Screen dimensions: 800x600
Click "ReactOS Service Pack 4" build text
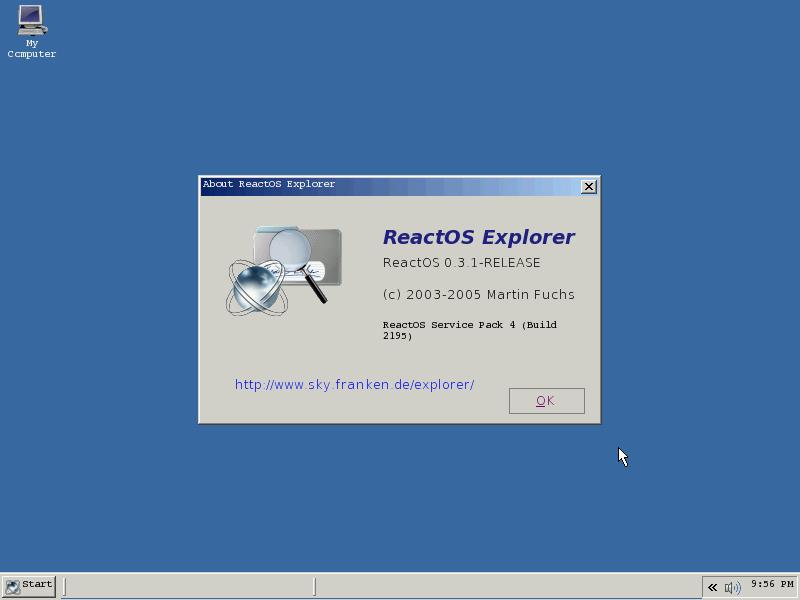pyautogui.click(x=470, y=330)
